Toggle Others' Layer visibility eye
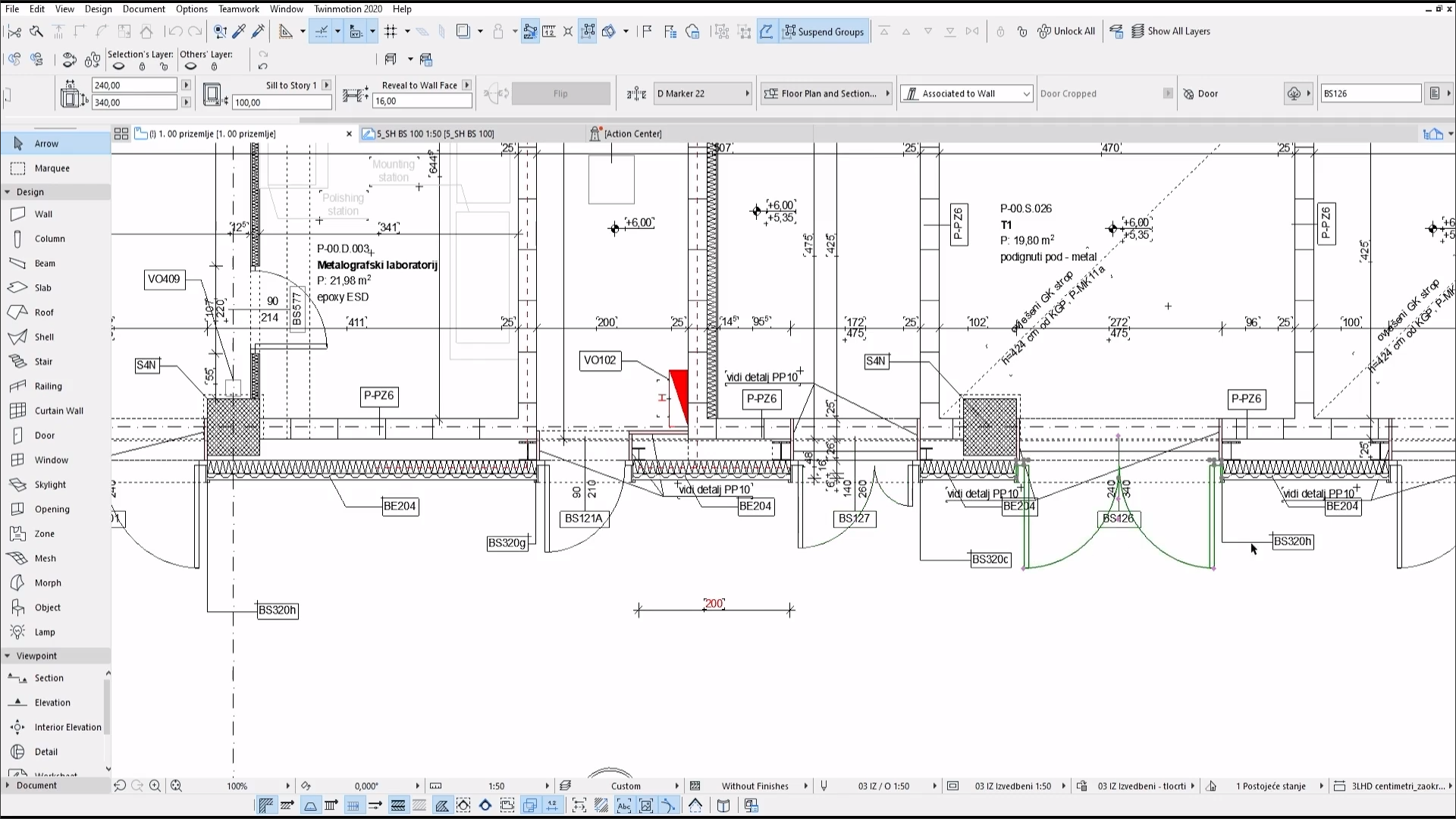The width and height of the screenshot is (1456, 819). (191, 67)
